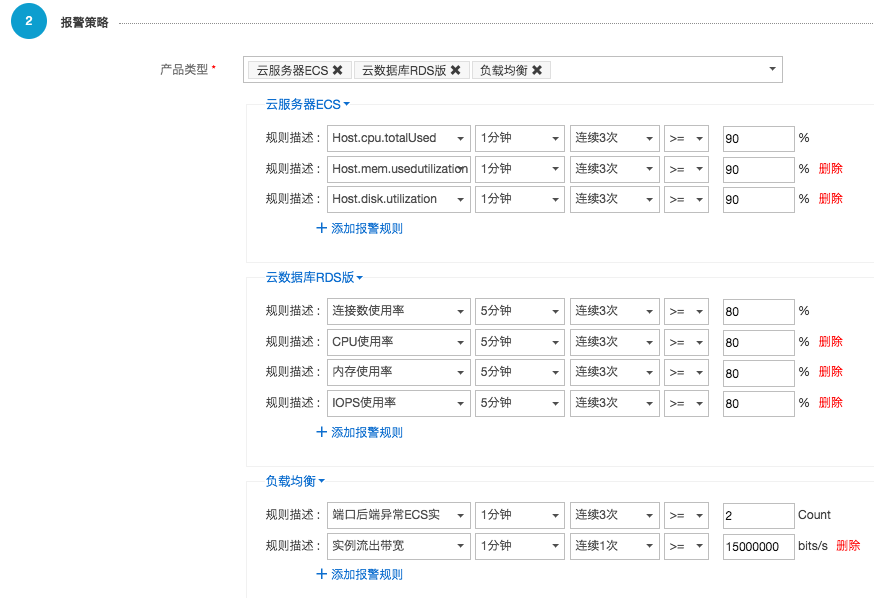Viewport: 874px width, 598px height.
Task: Add an alarm rule under 负载均衡
Action: click(360, 575)
